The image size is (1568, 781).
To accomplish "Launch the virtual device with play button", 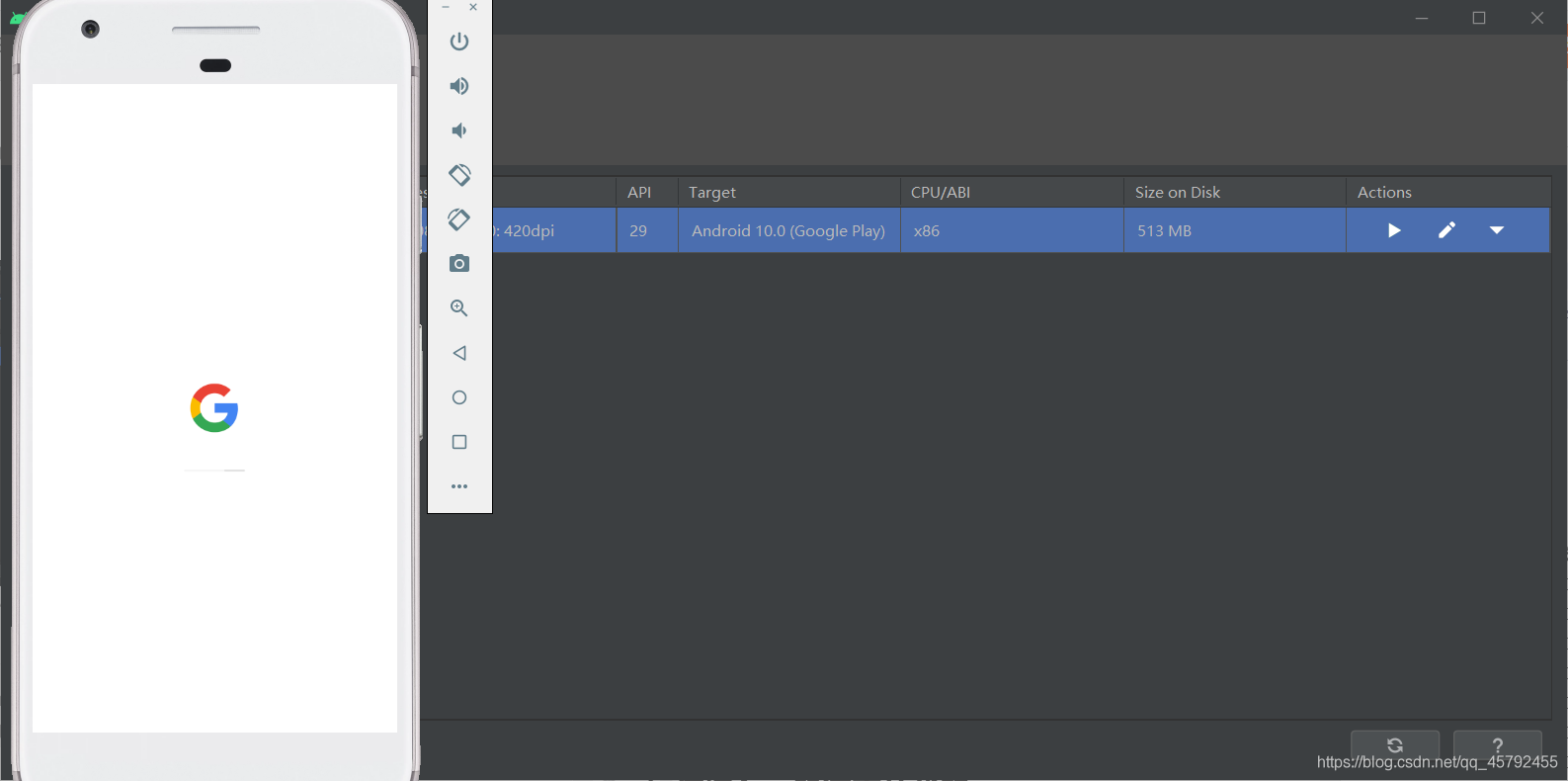I will pyautogui.click(x=1394, y=230).
